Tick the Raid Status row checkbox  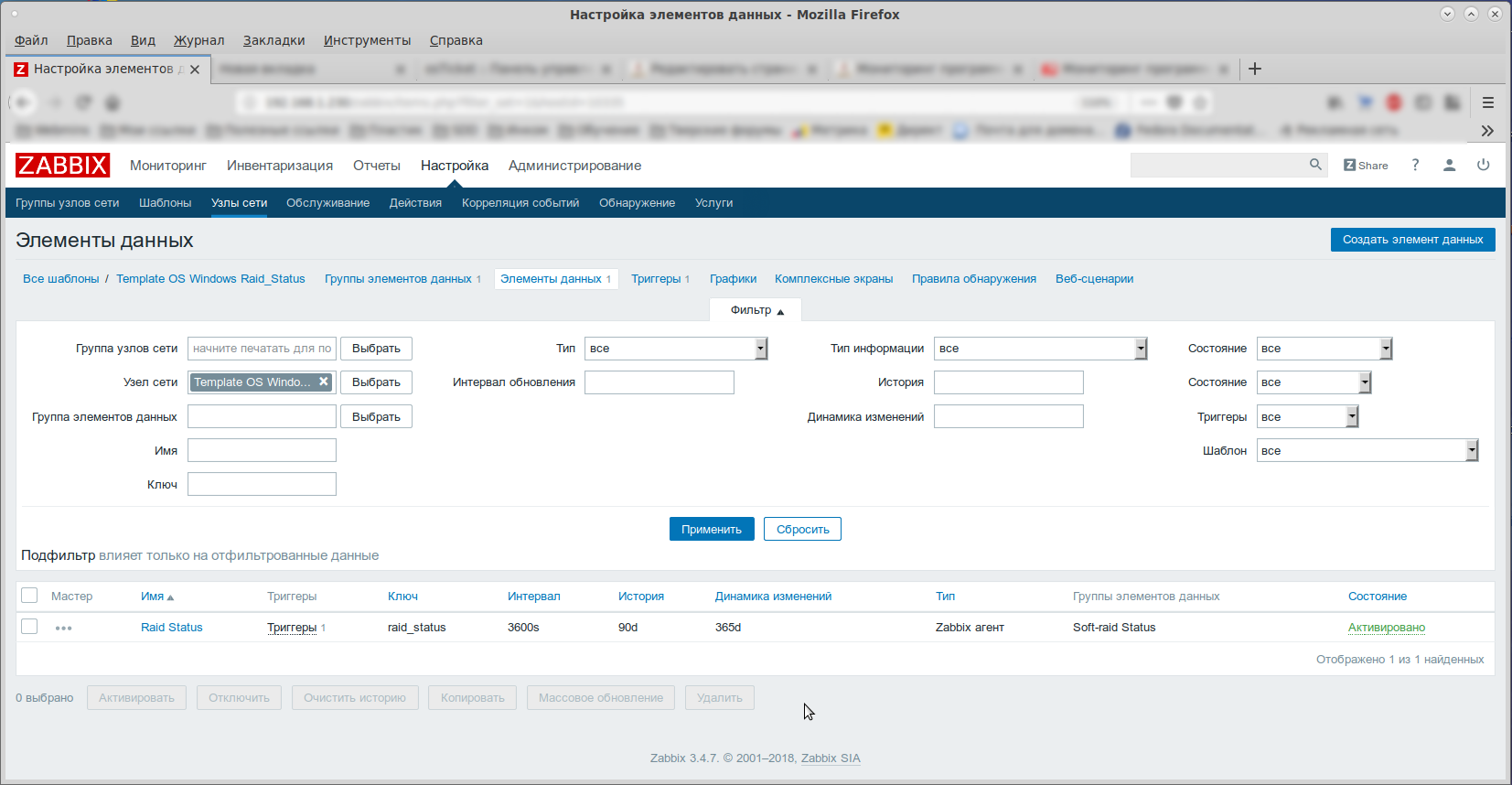pos(29,627)
